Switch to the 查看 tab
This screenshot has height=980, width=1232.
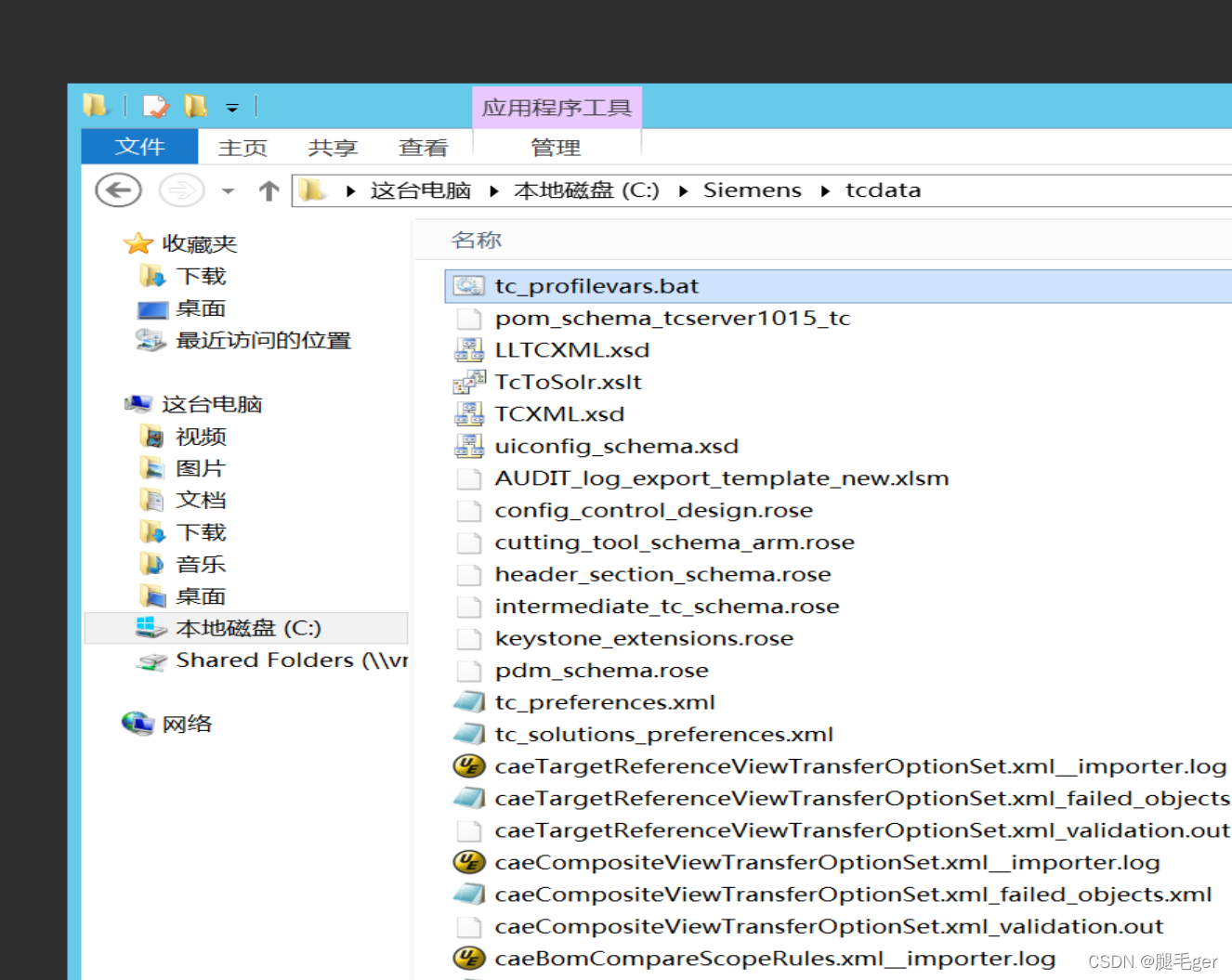point(423,147)
